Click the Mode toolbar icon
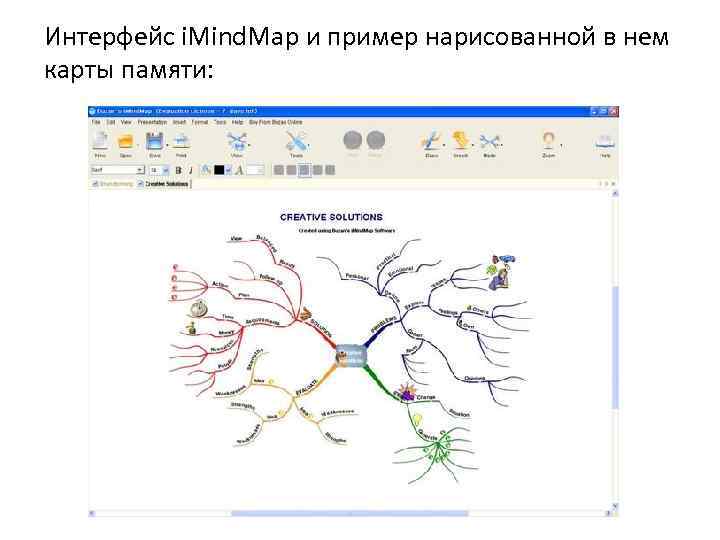 (x=489, y=141)
